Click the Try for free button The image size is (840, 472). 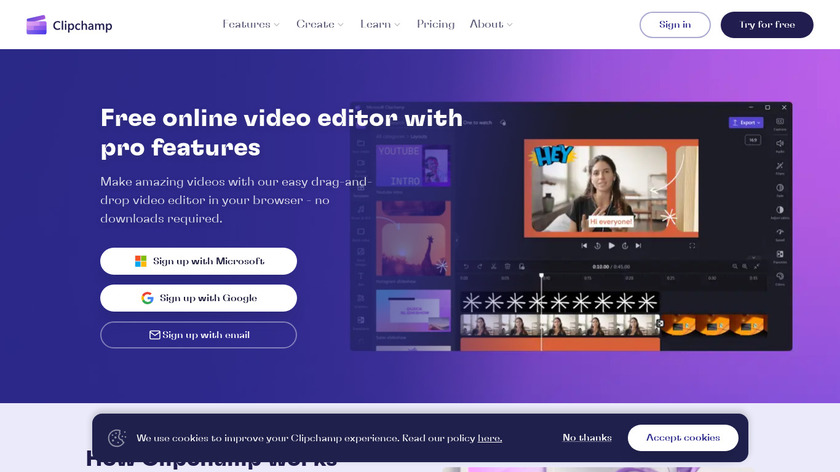[x=767, y=25]
